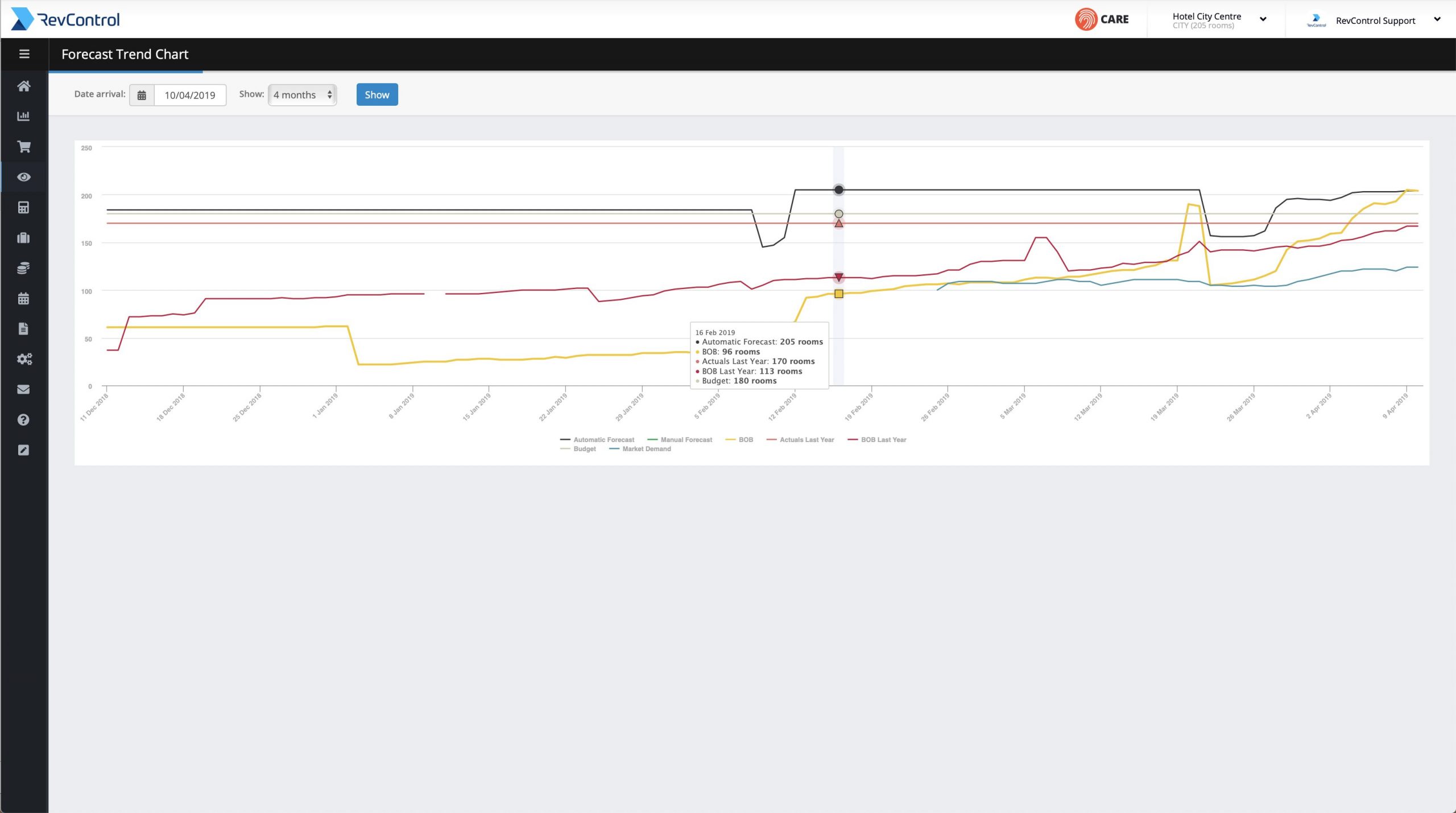Viewport: 1456px width, 813px height.
Task: Expand the RevControl Support user menu
Action: point(1437,19)
